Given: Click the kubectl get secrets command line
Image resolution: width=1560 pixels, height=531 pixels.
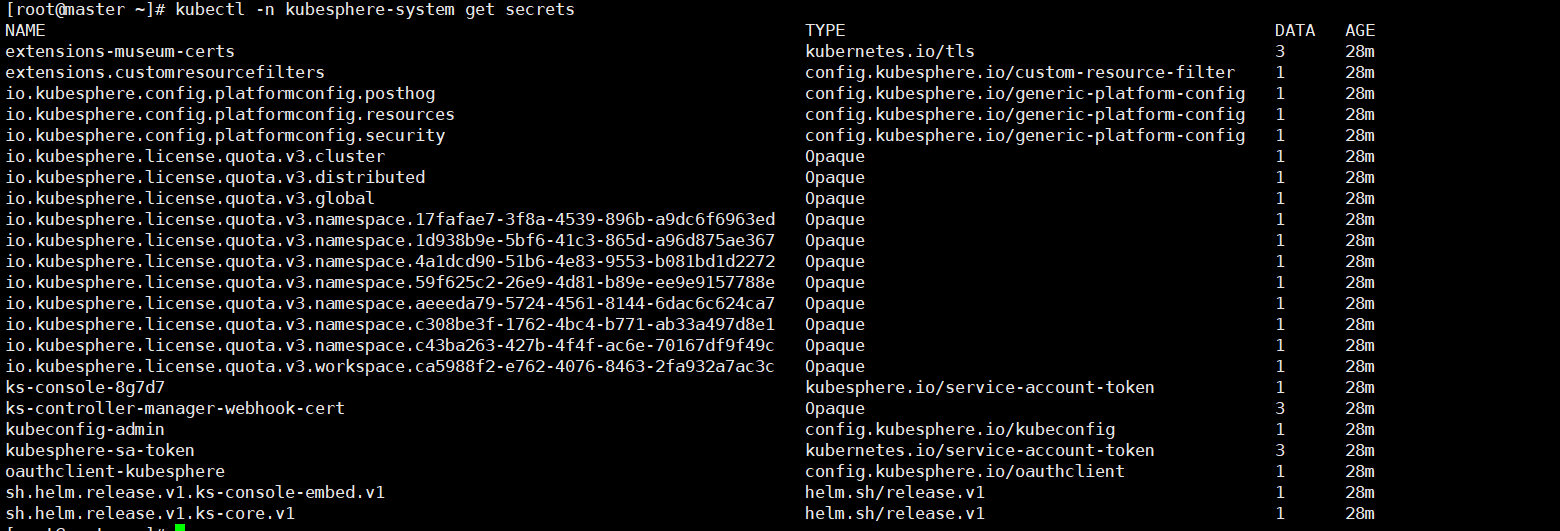Looking at the screenshot, I should pyautogui.click(x=290, y=10).
